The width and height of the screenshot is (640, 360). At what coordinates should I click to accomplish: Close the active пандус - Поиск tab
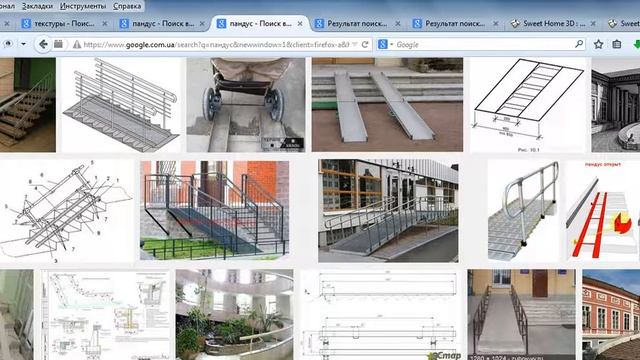[300, 24]
